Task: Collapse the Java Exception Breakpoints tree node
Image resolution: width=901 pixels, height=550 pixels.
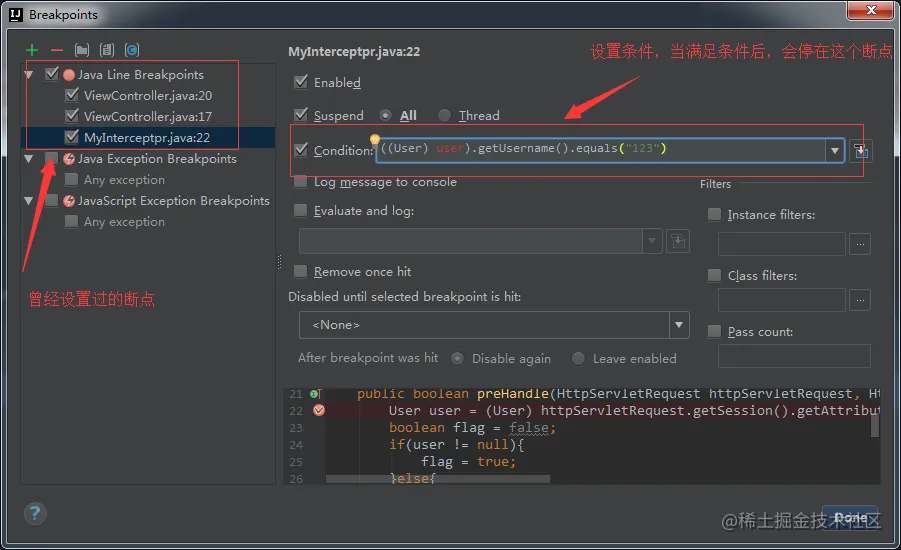Action: [x=29, y=159]
